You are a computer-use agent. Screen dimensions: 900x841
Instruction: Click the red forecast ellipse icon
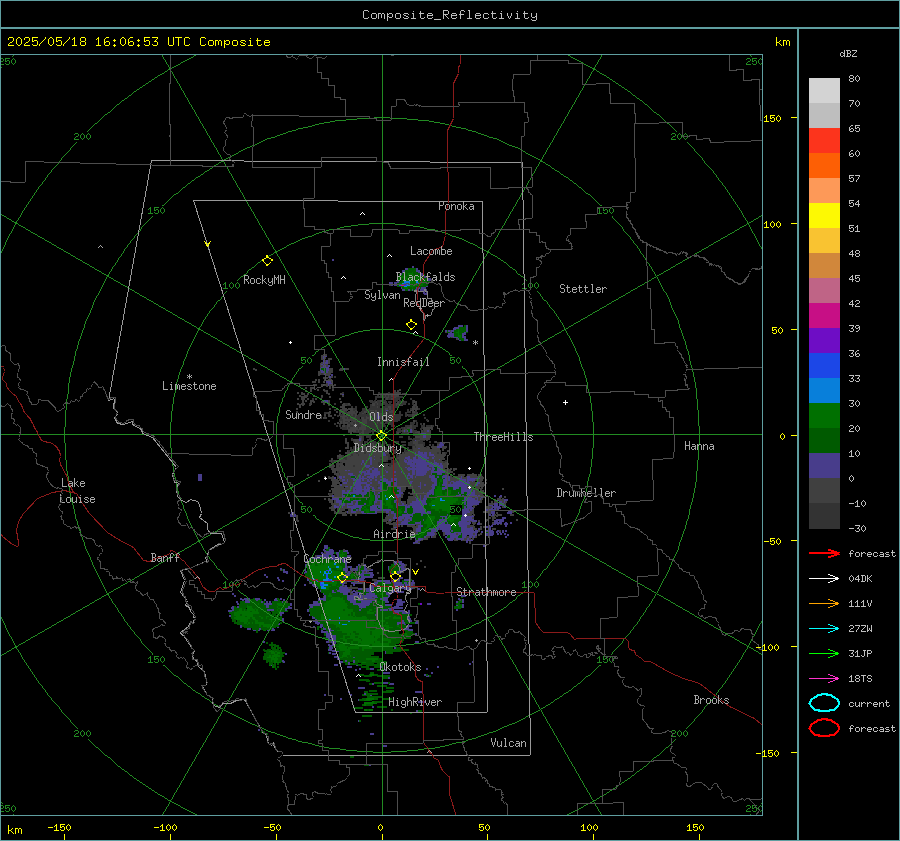tap(824, 728)
